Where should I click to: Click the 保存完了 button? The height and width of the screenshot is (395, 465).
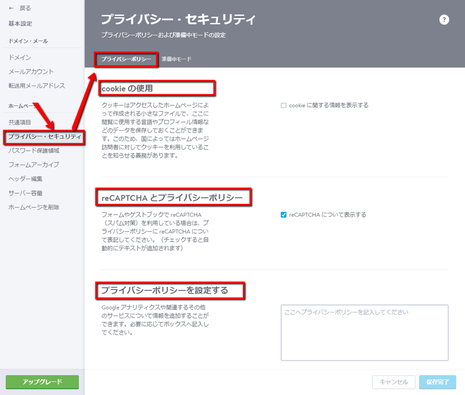coord(437,382)
